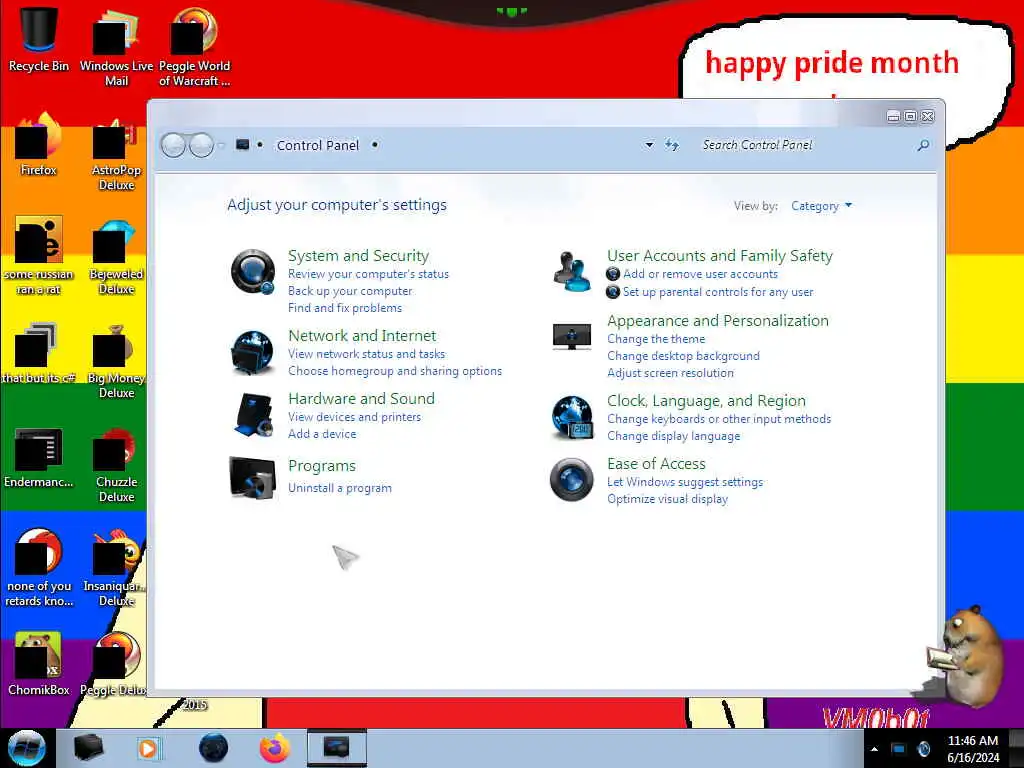Viewport: 1024px width, 768px height.
Task: Click Change desktop background link
Action: click(x=683, y=357)
